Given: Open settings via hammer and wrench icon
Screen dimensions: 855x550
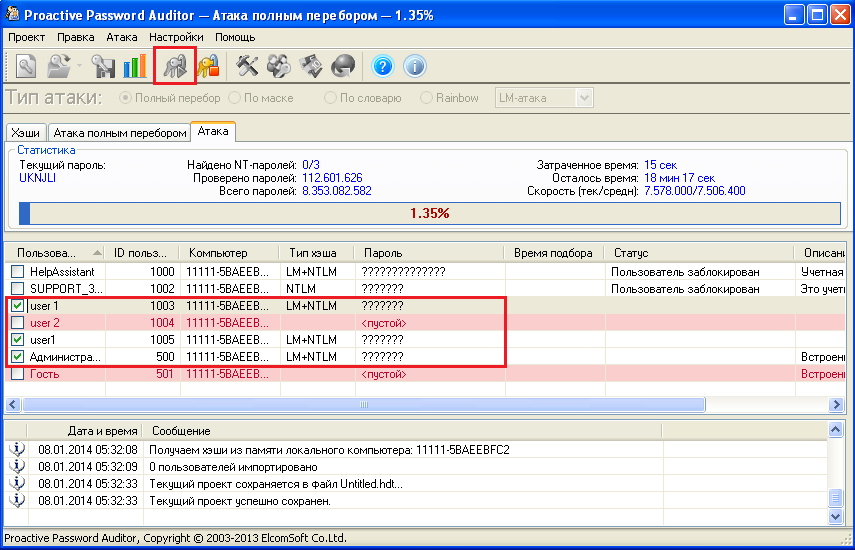Looking at the screenshot, I should click(x=247, y=66).
